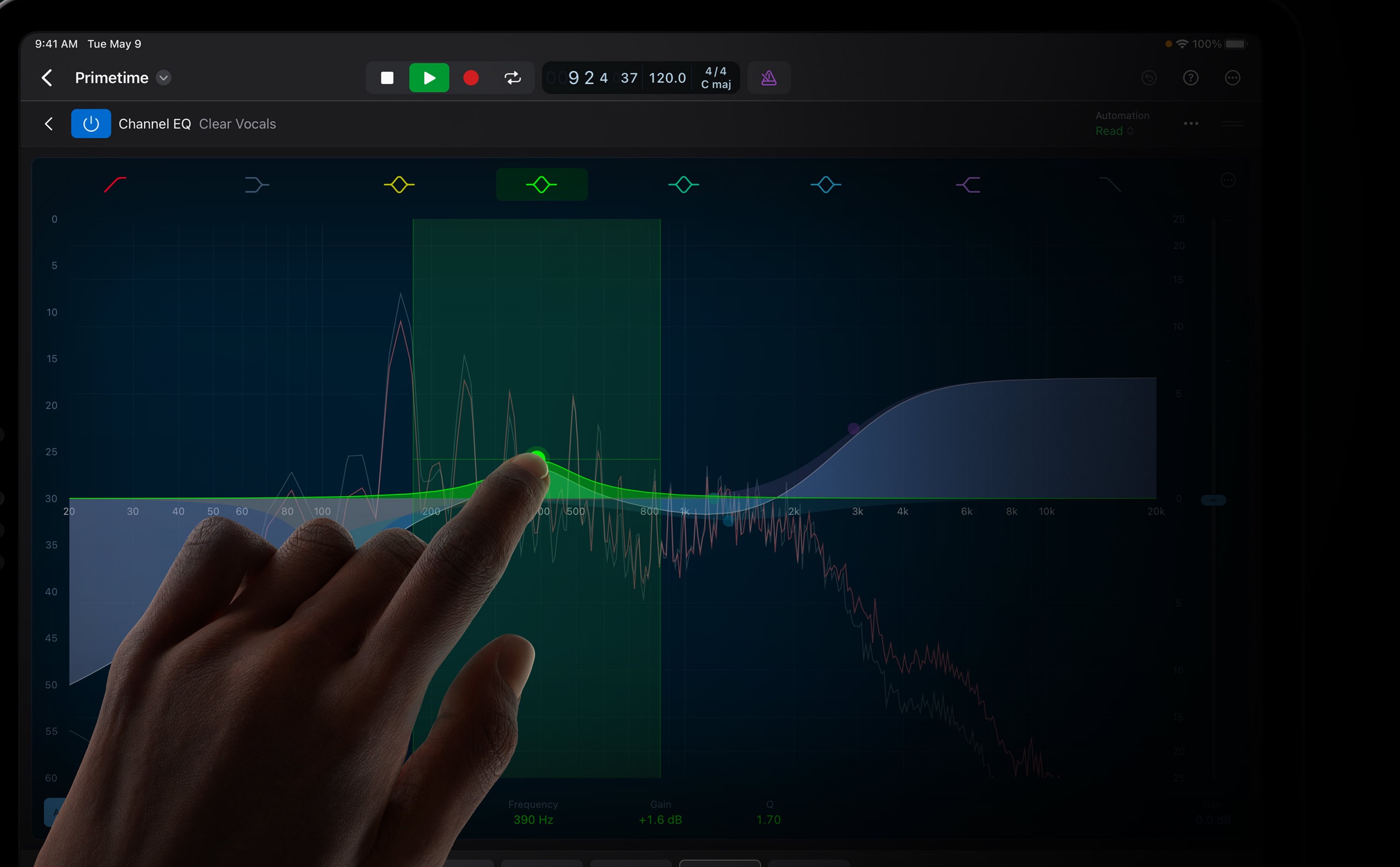This screenshot has height=867, width=1400.
Task: Click the Tue May 9 date
Action: click(114, 44)
